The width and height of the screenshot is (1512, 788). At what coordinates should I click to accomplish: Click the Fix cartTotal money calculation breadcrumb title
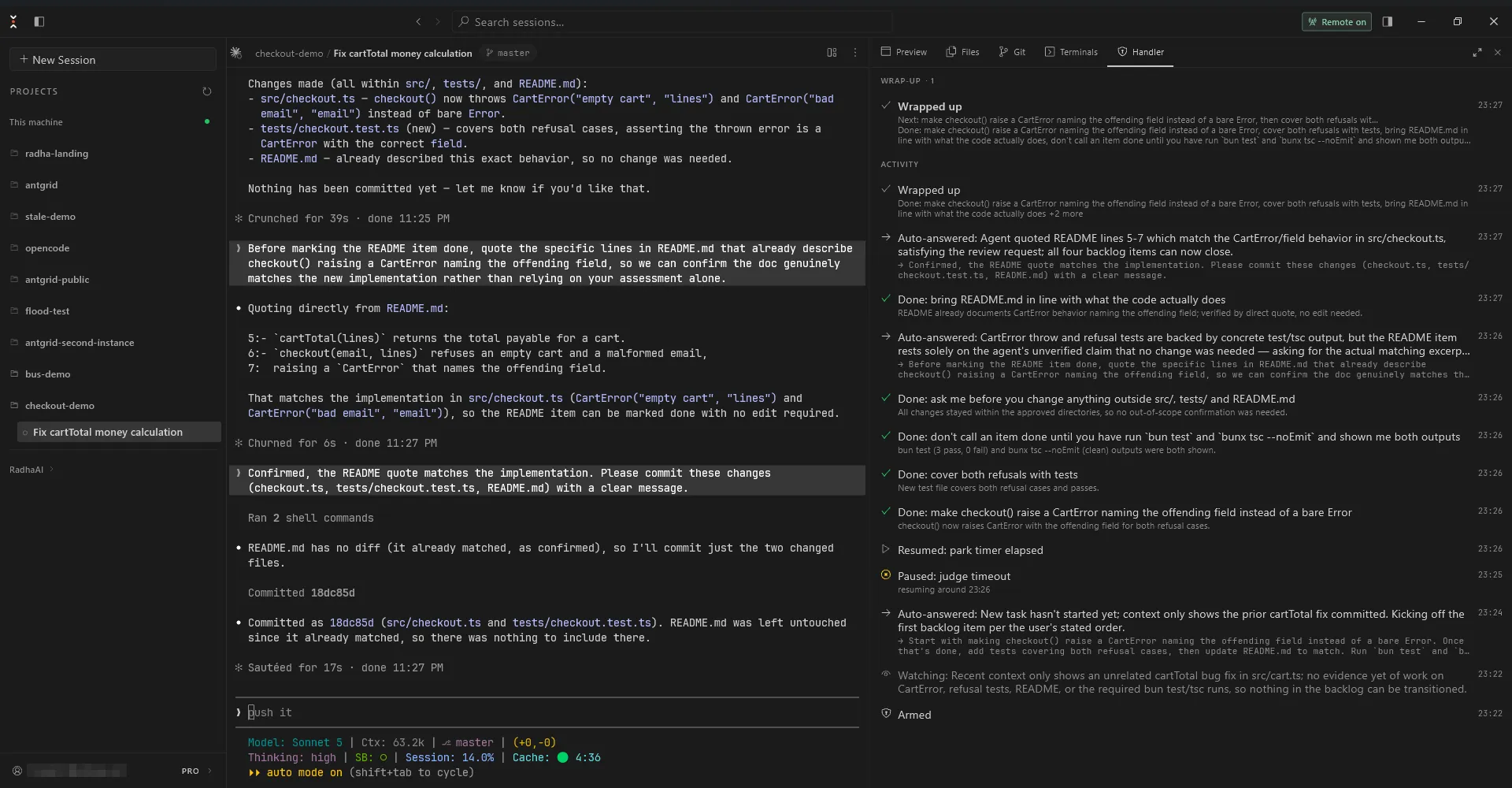pyautogui.click(x=402, y=54)
